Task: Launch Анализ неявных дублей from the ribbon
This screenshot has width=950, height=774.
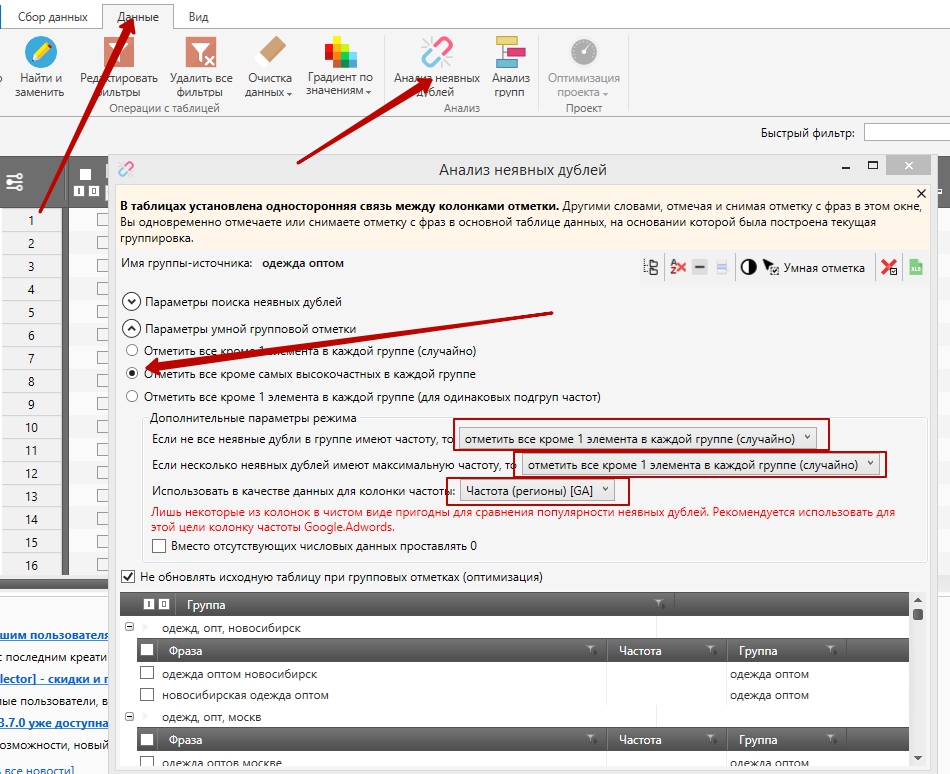Action: [x=437, y=67]
